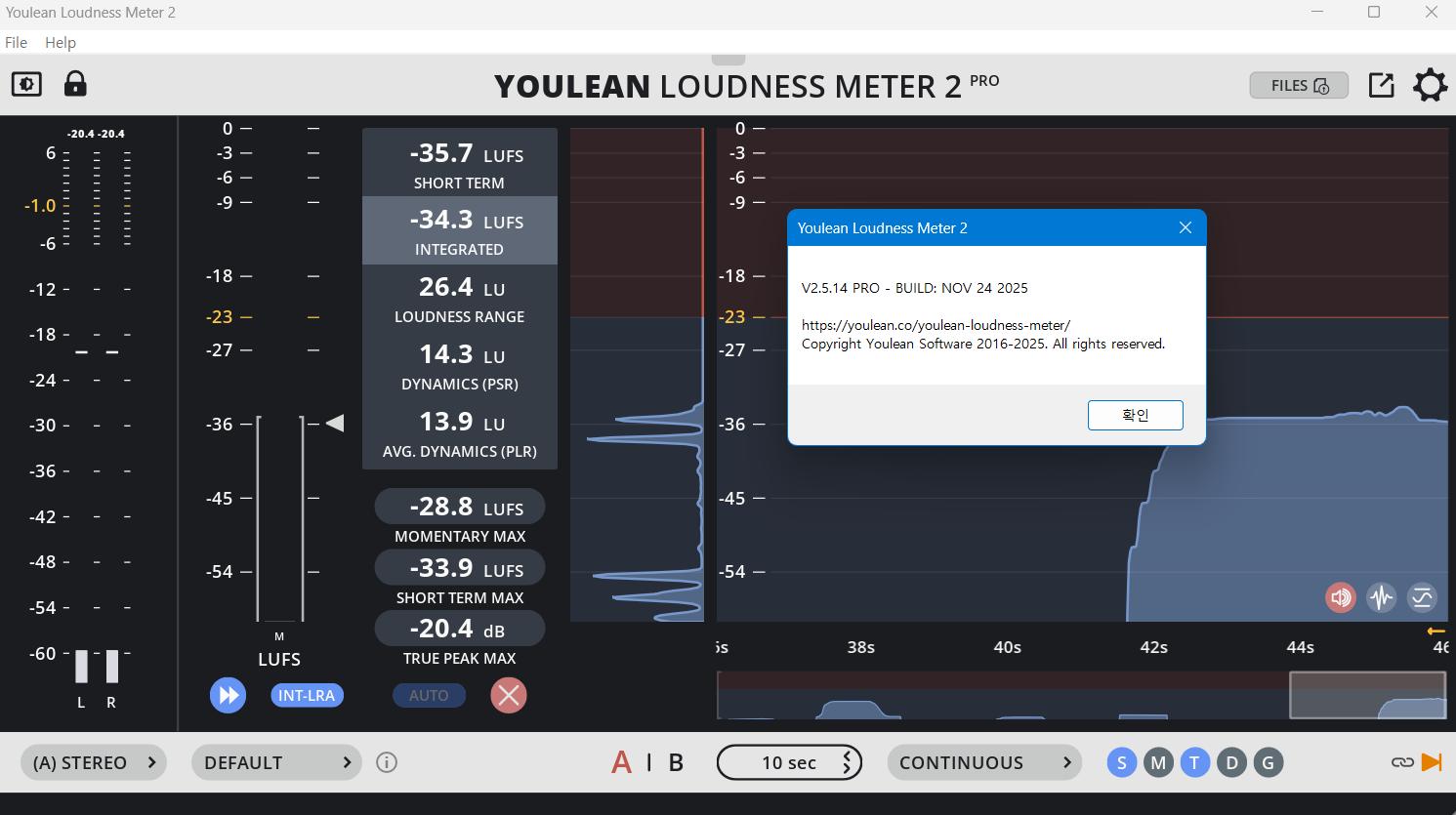Click the FILES button
The image size is (1456, 815).
[1299, 86]
